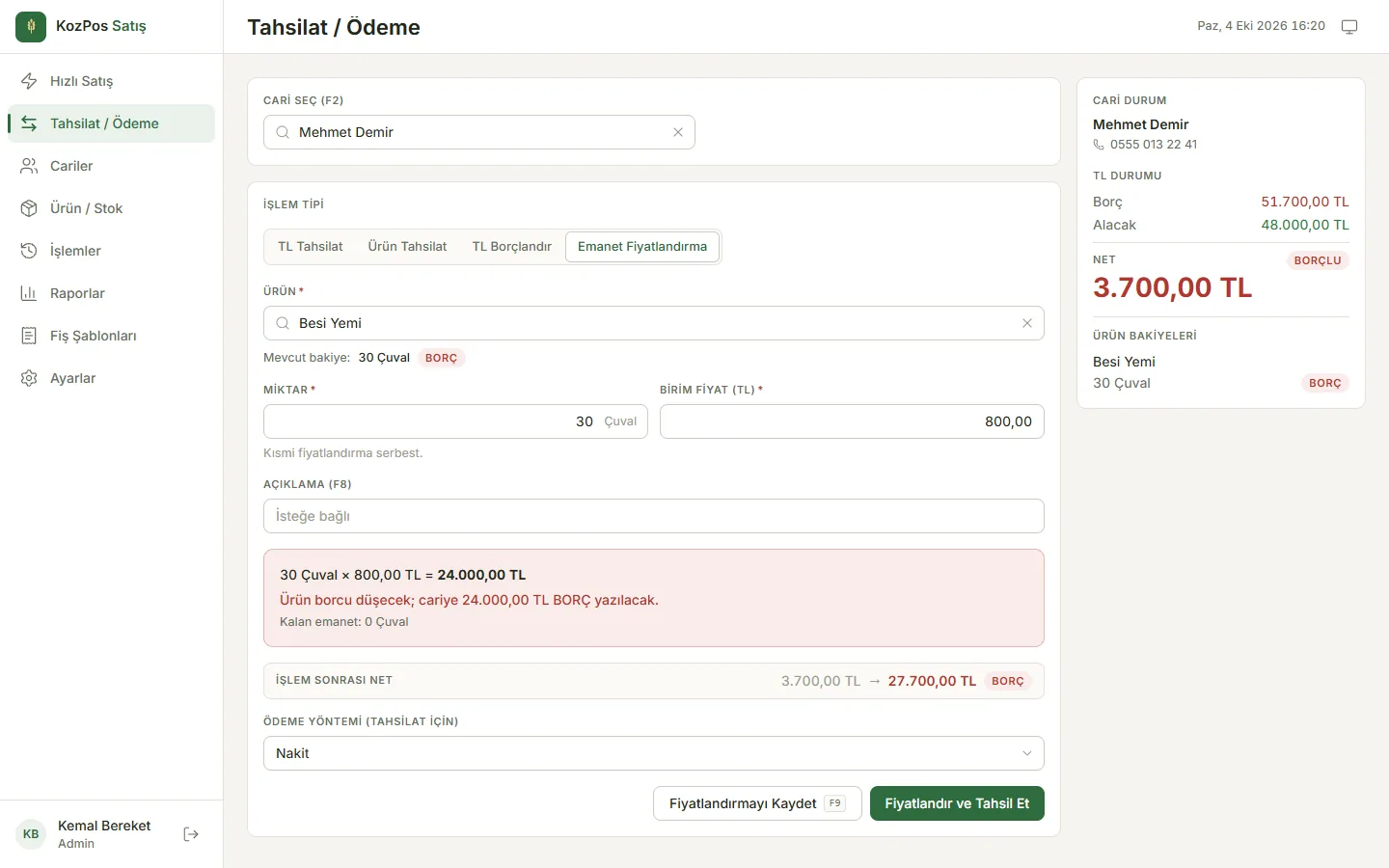Screen dimensions: 1389x868
Task: Open Hızlı Satış lightning icon
Action: pyautogui.click(x=29, y=81)
